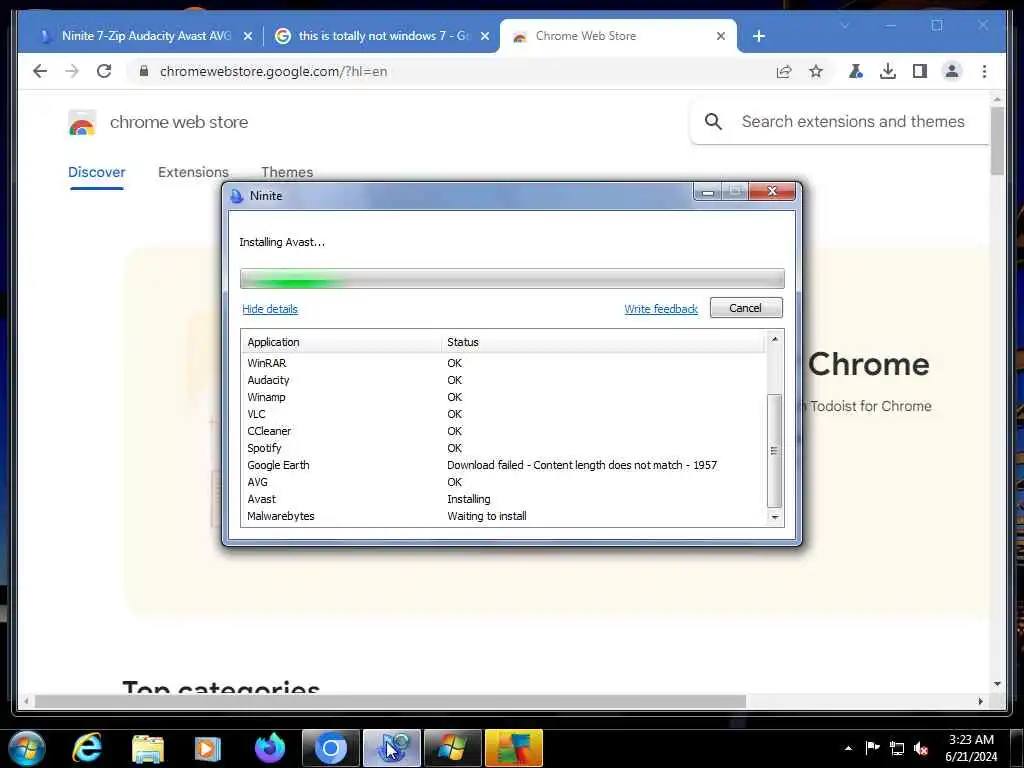Click Write feedback link in Ninite
The width and height of the screenshot is (1024, 768).
coord(661,309)
